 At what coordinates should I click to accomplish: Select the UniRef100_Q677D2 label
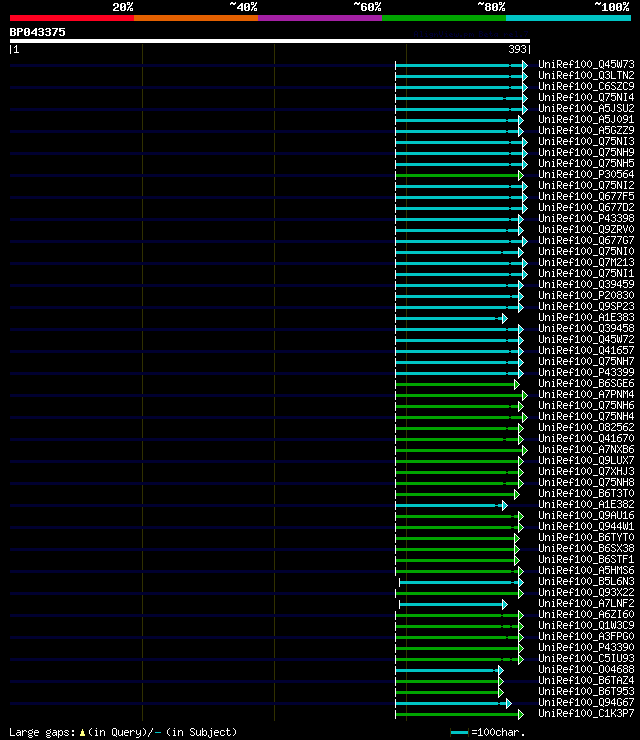coord(586,208)
